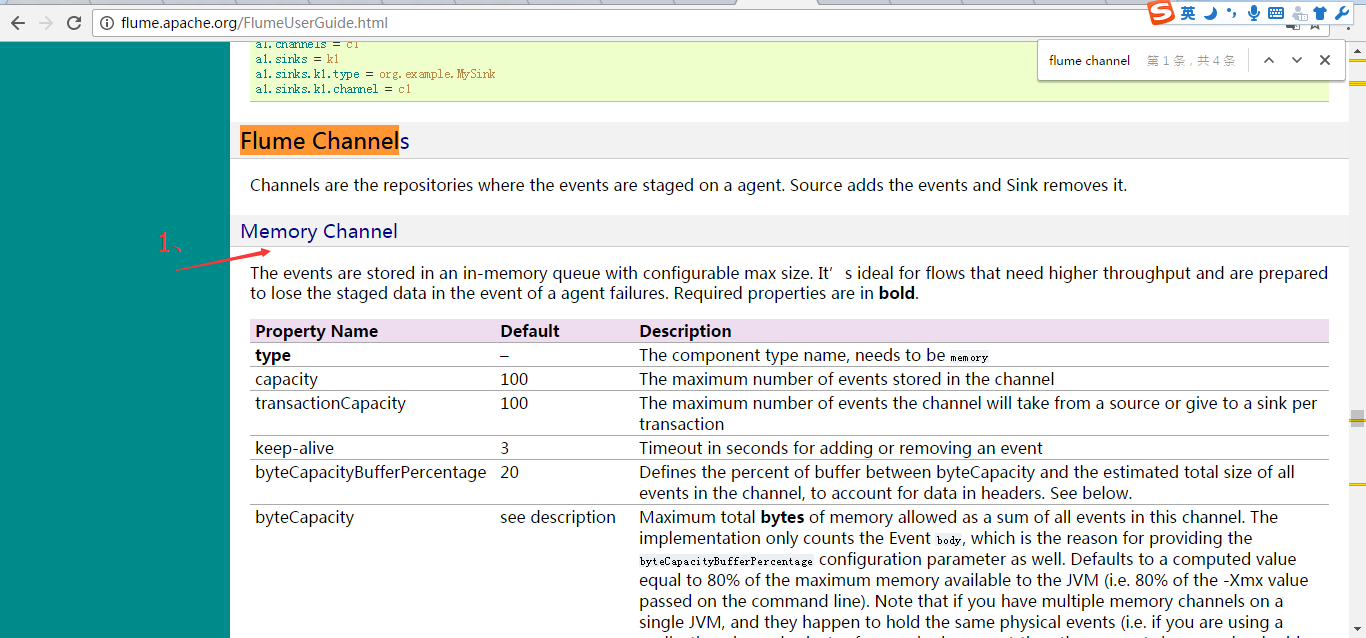Select the Description column header
1366x638 pixels.
(685, 331)
